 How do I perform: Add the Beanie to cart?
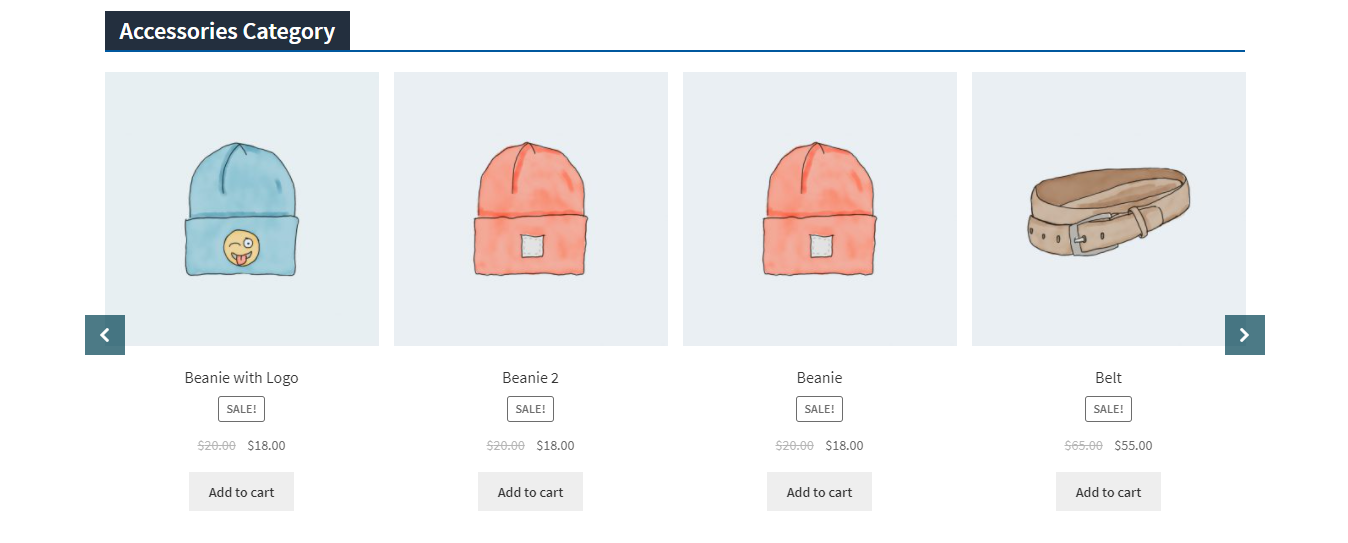pyautogui.click(x=820, y=492)
